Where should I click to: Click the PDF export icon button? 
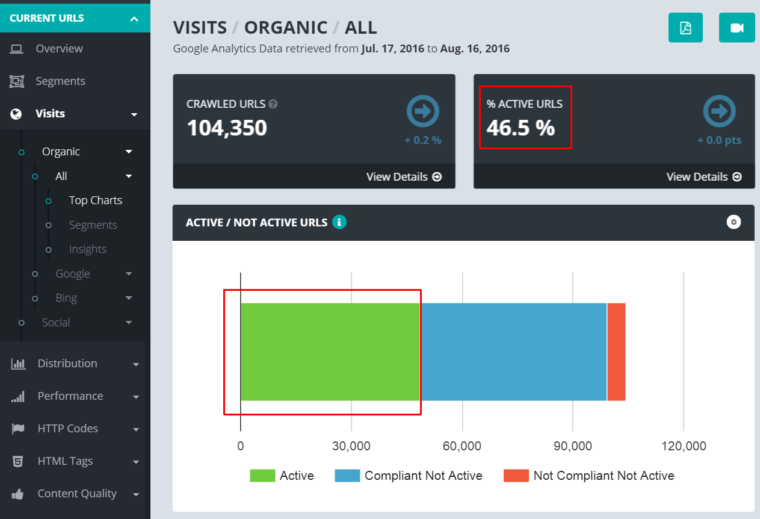[685, 28]
